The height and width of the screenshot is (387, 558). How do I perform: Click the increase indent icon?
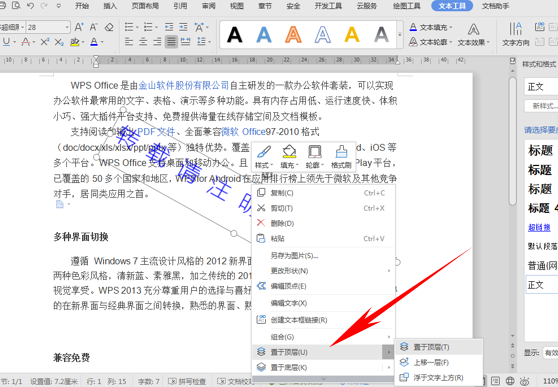point(183,27)
